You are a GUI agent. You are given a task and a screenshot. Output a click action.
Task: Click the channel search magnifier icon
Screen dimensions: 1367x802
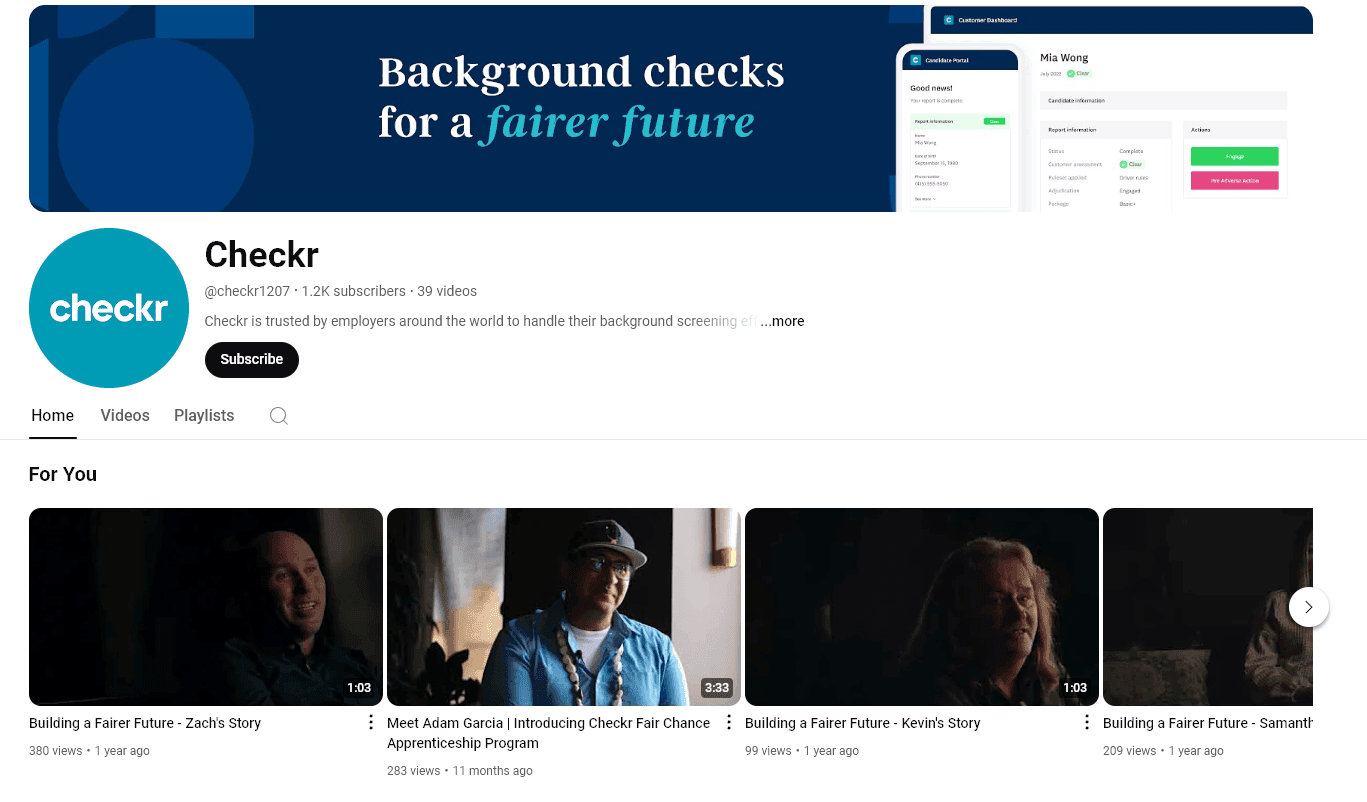point(279,416)
